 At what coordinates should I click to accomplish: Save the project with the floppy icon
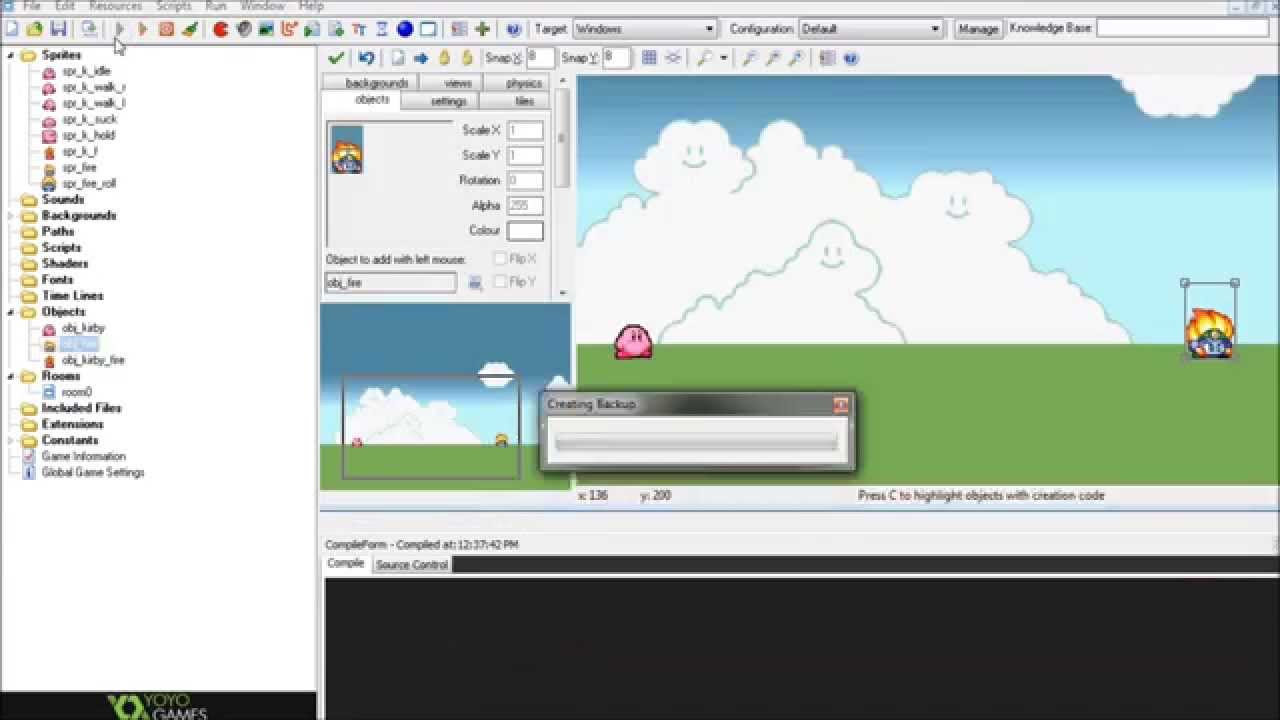[58, 29]
